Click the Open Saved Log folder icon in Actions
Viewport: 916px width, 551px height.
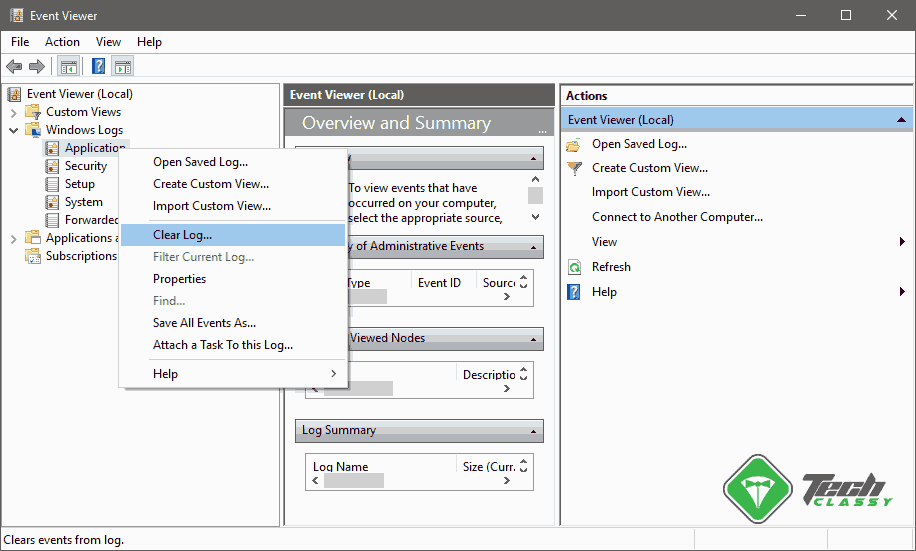click(574, 144)
